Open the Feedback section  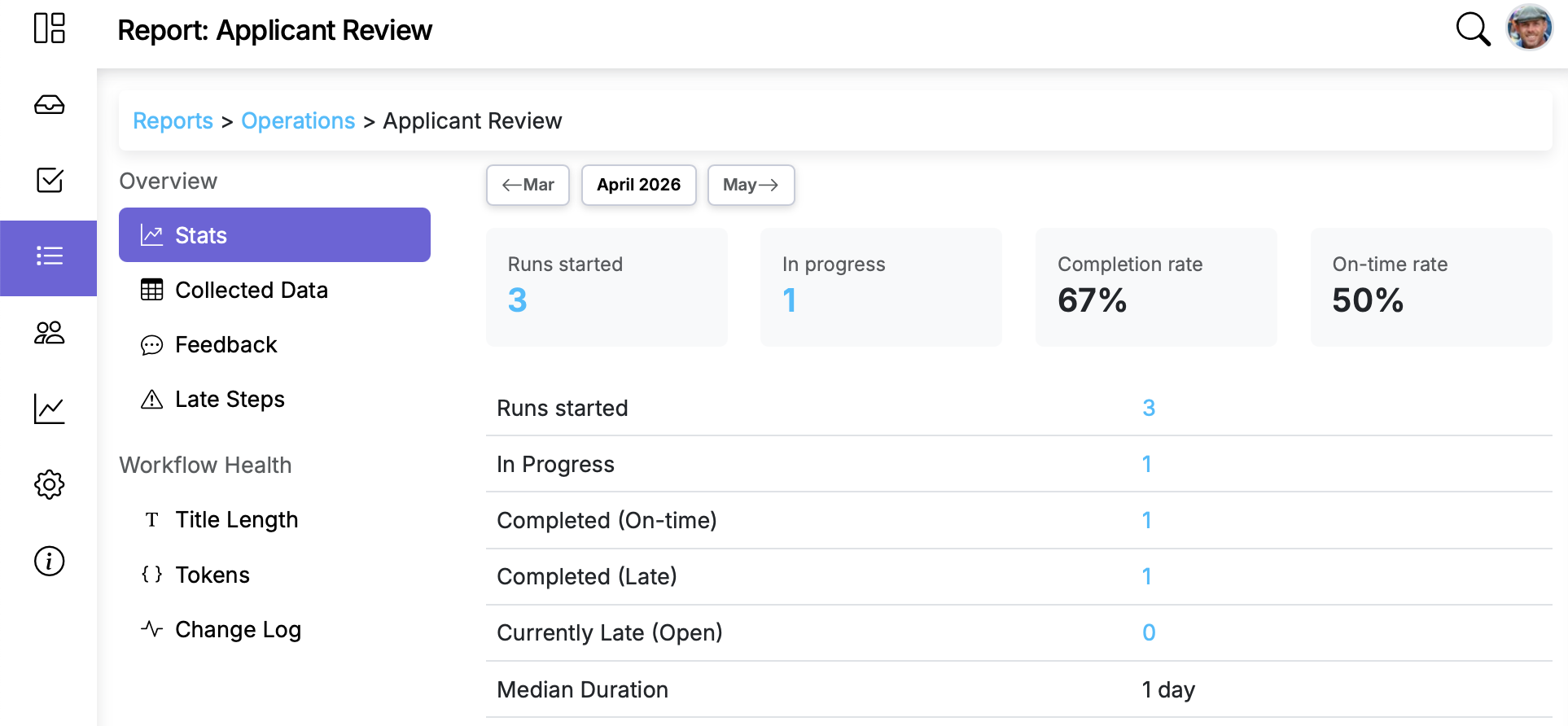[226, 344]
